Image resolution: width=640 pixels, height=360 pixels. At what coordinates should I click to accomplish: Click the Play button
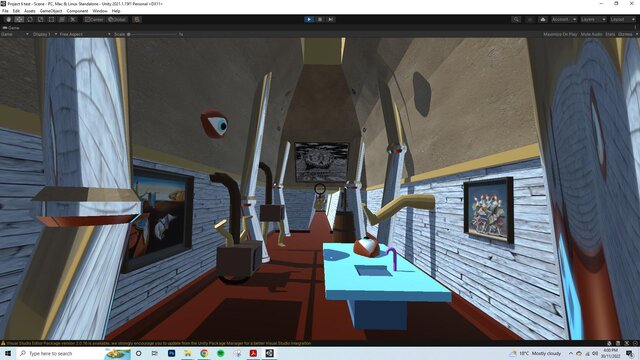click(309, 19)
